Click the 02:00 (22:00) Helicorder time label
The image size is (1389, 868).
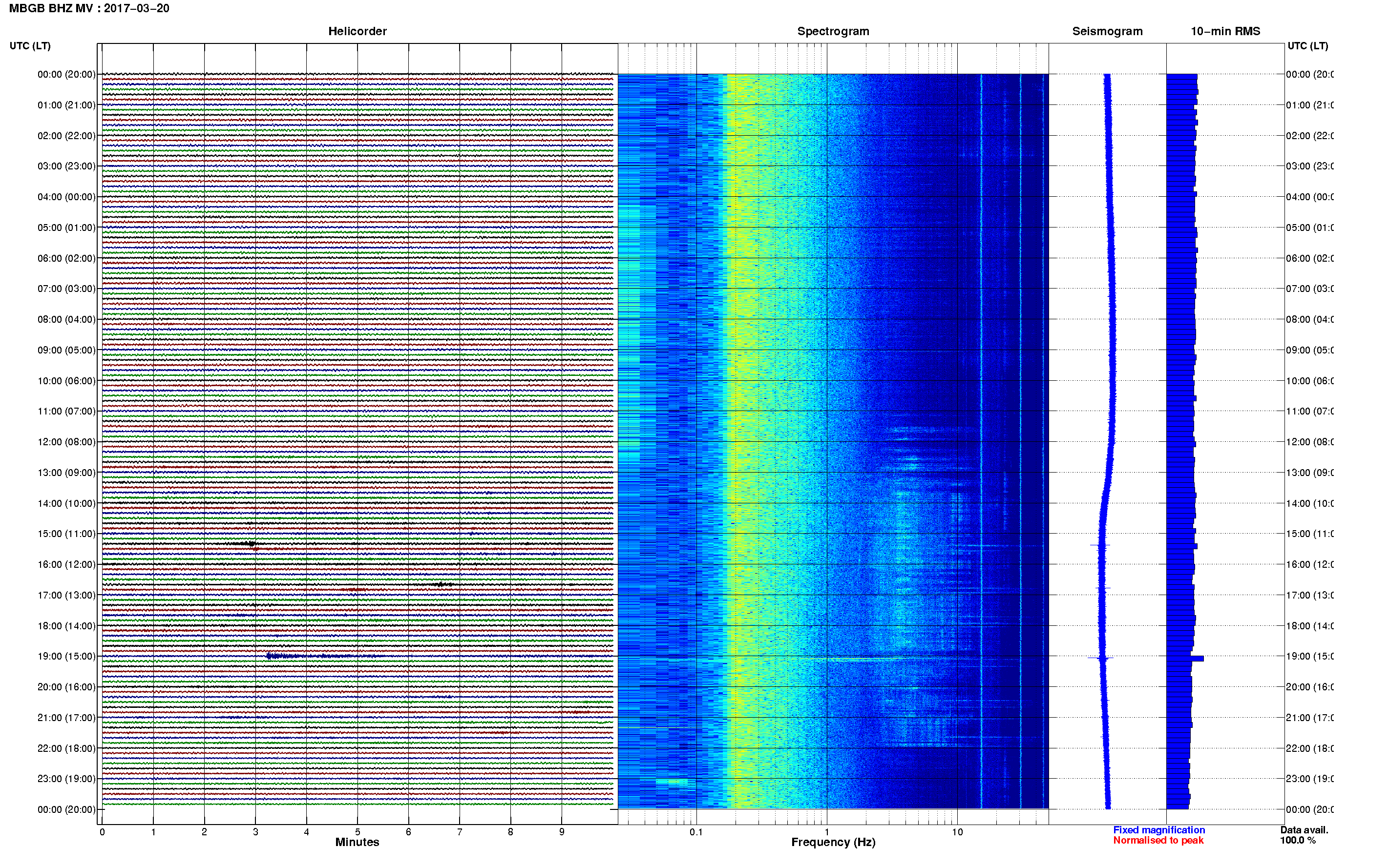pos(66,136)
